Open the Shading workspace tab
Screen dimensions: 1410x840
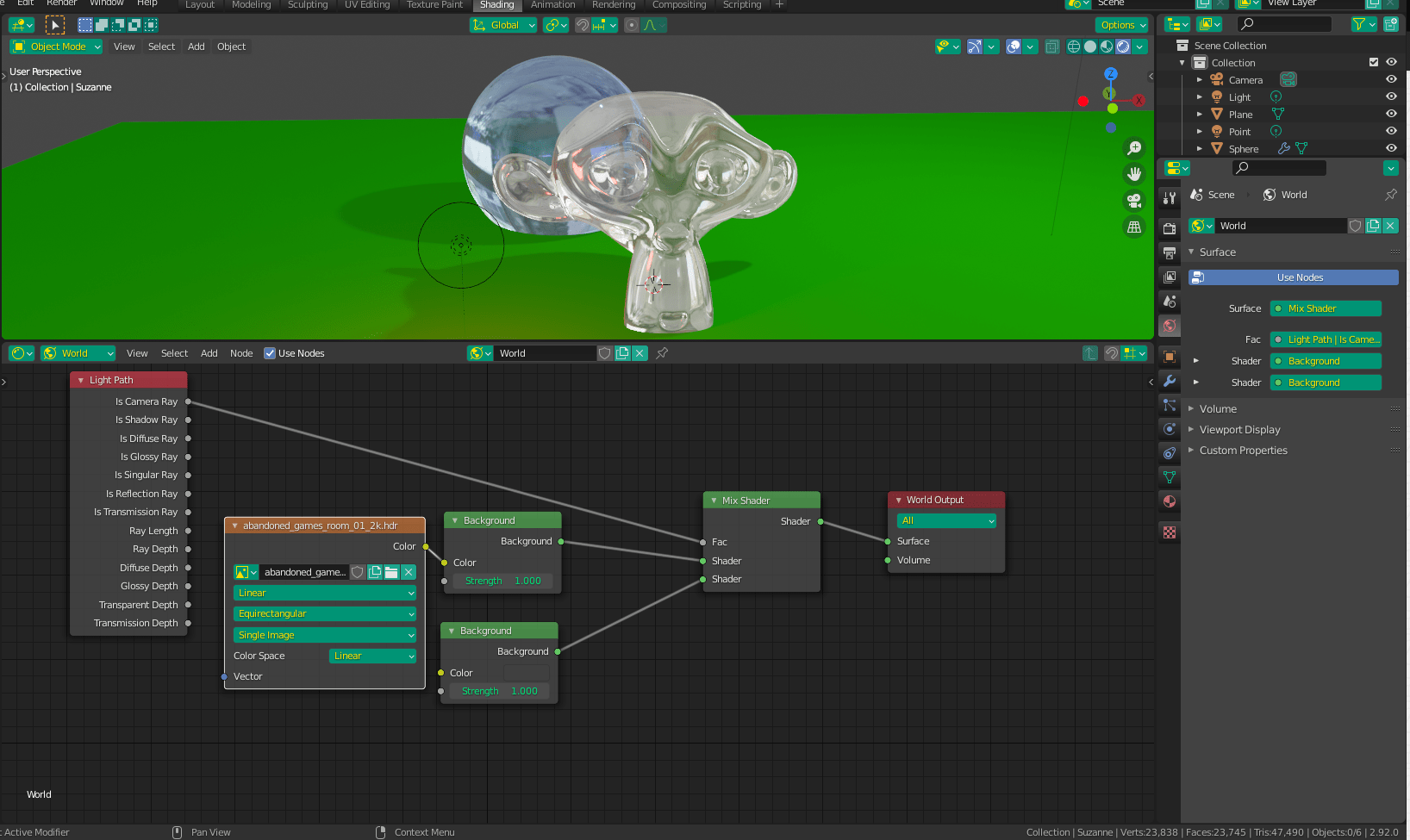coord(497,5)
